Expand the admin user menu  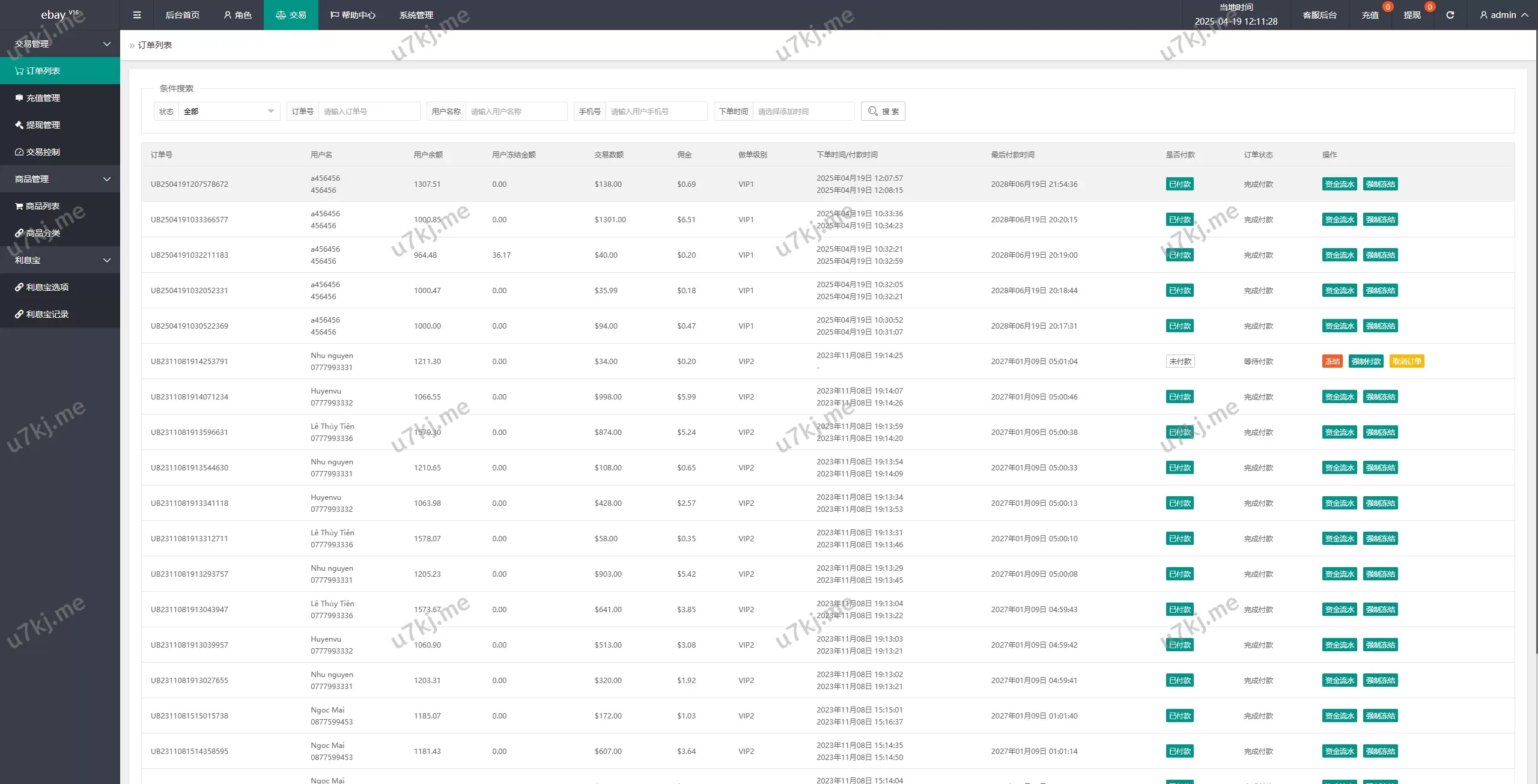click(x=1504, y=15)
